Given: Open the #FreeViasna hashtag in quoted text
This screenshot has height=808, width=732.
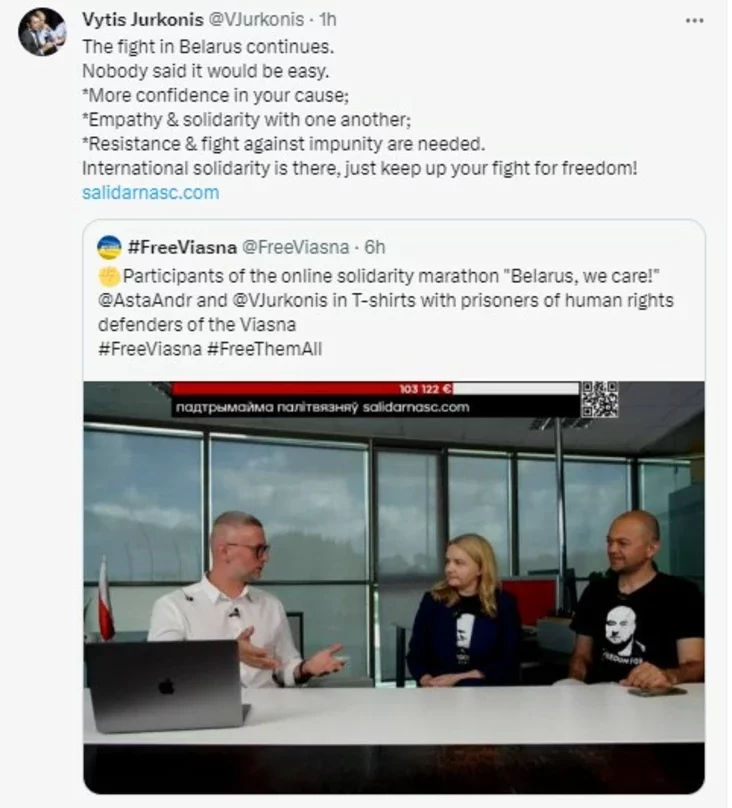Looking at the screenshot, I should [149, 349].
